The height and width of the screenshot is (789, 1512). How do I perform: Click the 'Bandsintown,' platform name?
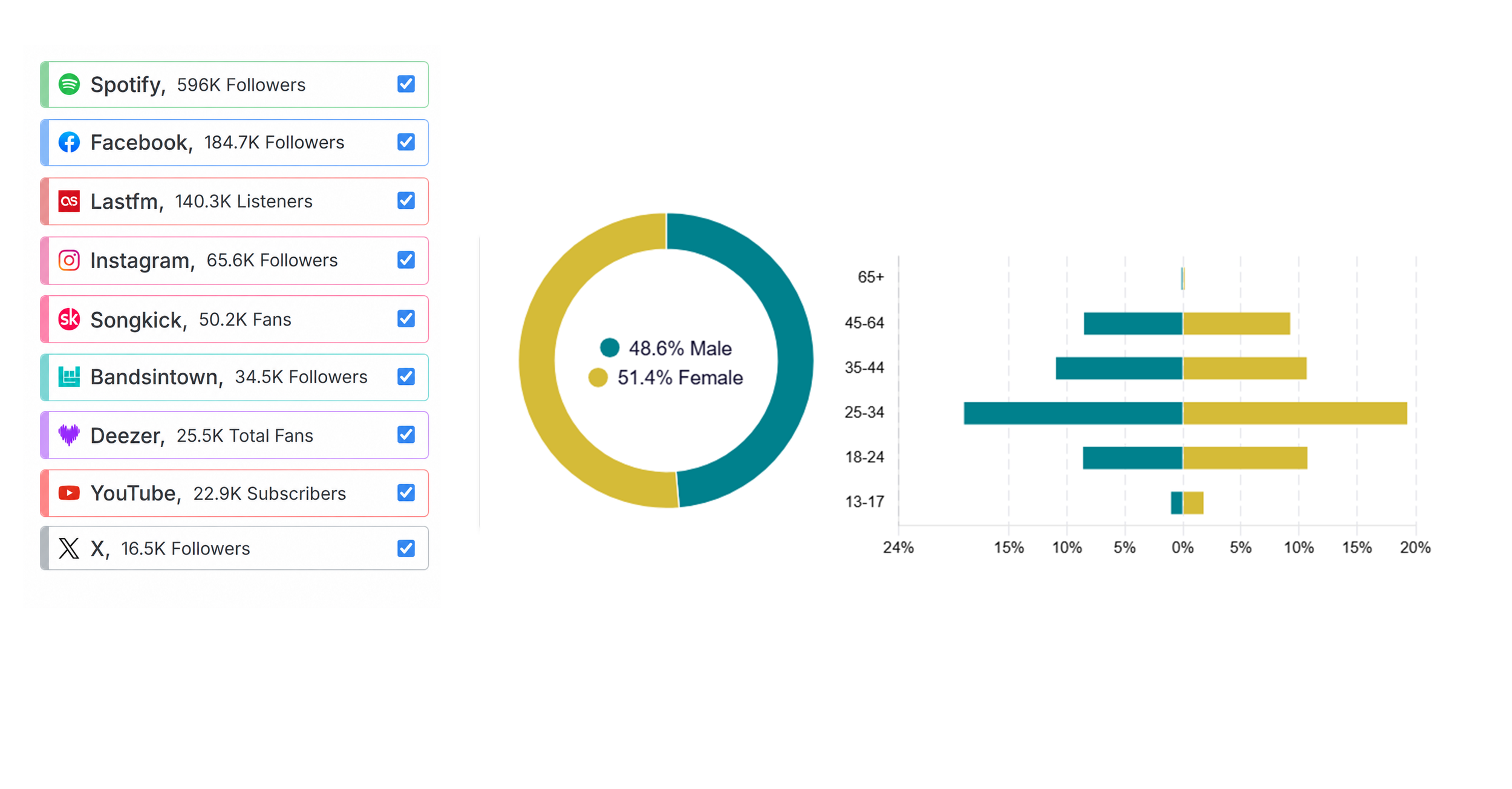157,378
